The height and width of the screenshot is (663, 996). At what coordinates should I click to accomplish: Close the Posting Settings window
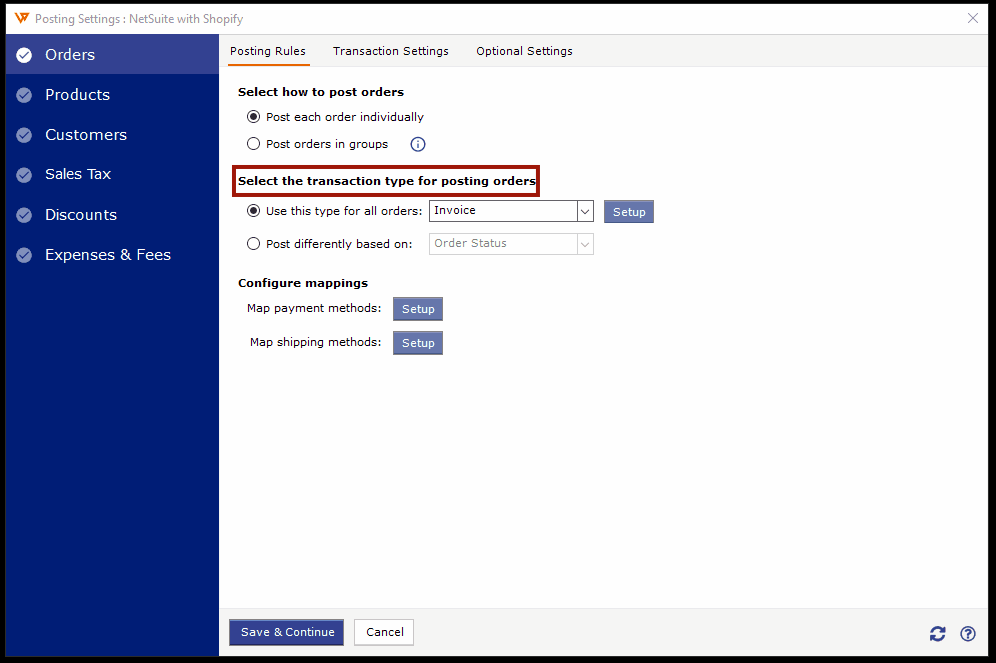972,18
